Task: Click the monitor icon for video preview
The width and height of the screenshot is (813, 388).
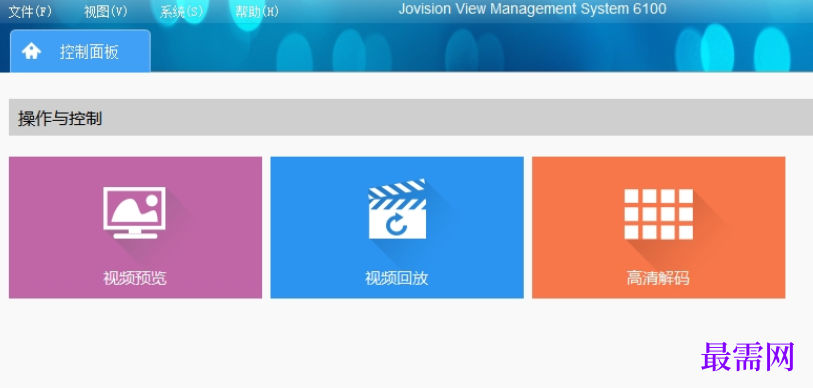Action: pyautogui.click(x=134, y=213)
